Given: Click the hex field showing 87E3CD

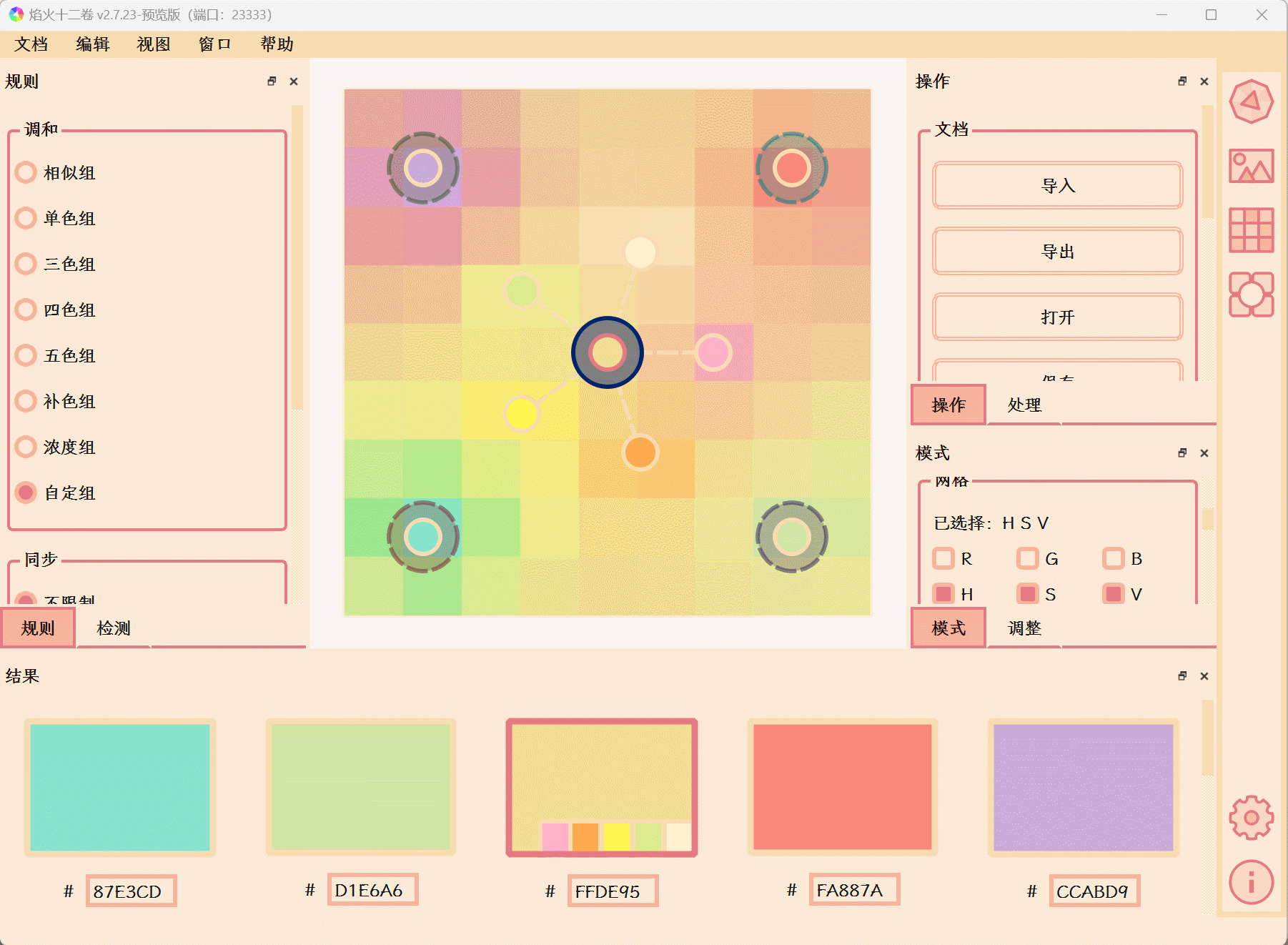Looking at the screenshot, I should click(131, 891).
